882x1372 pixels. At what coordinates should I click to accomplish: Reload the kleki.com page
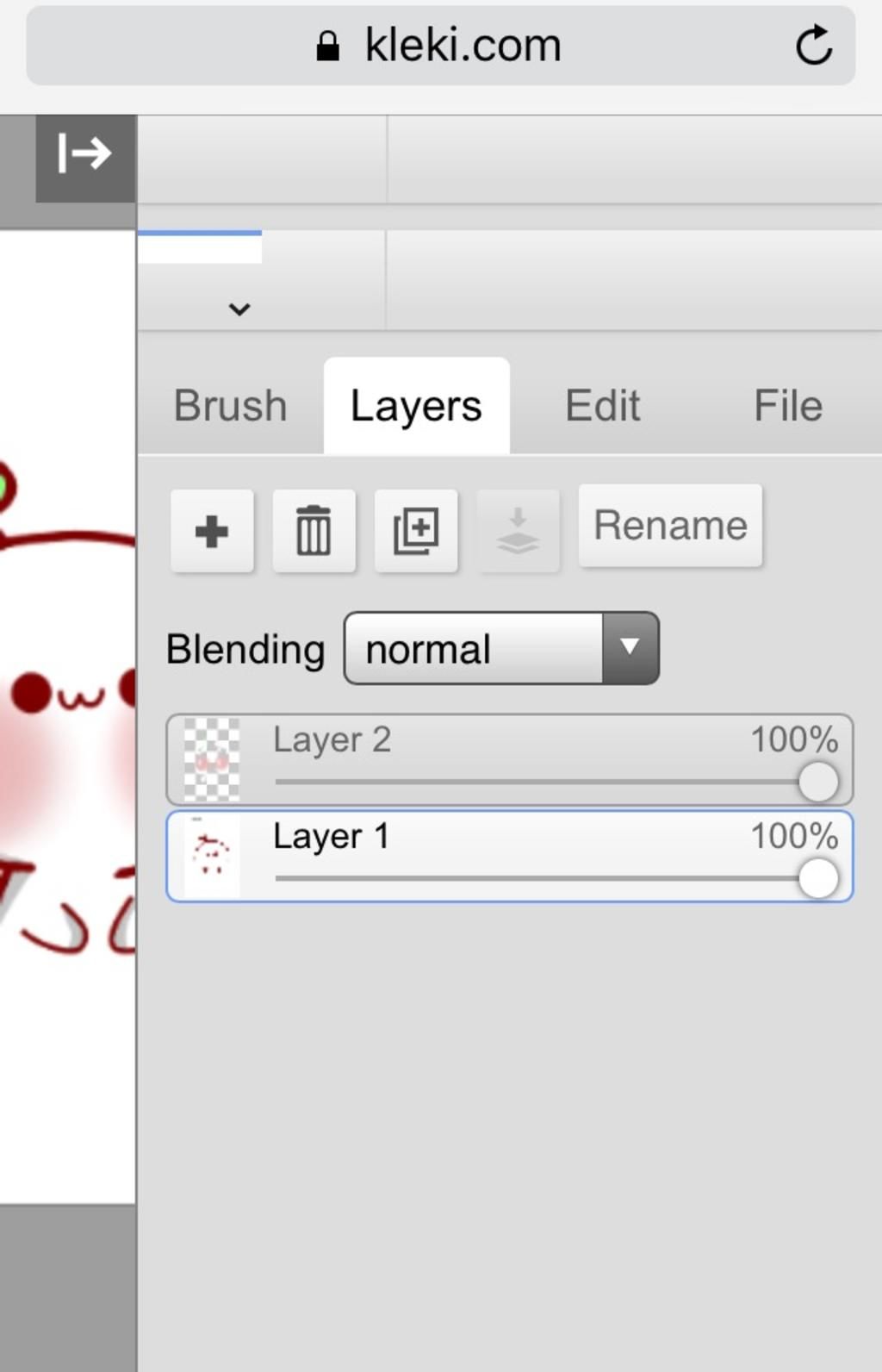point(814,46)
